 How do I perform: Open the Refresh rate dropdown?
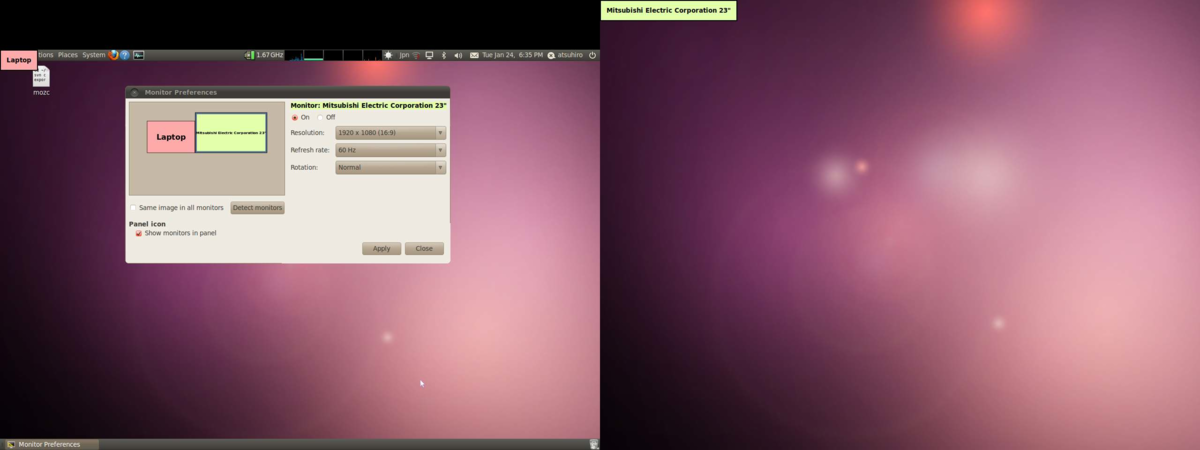tap(390, 150)
